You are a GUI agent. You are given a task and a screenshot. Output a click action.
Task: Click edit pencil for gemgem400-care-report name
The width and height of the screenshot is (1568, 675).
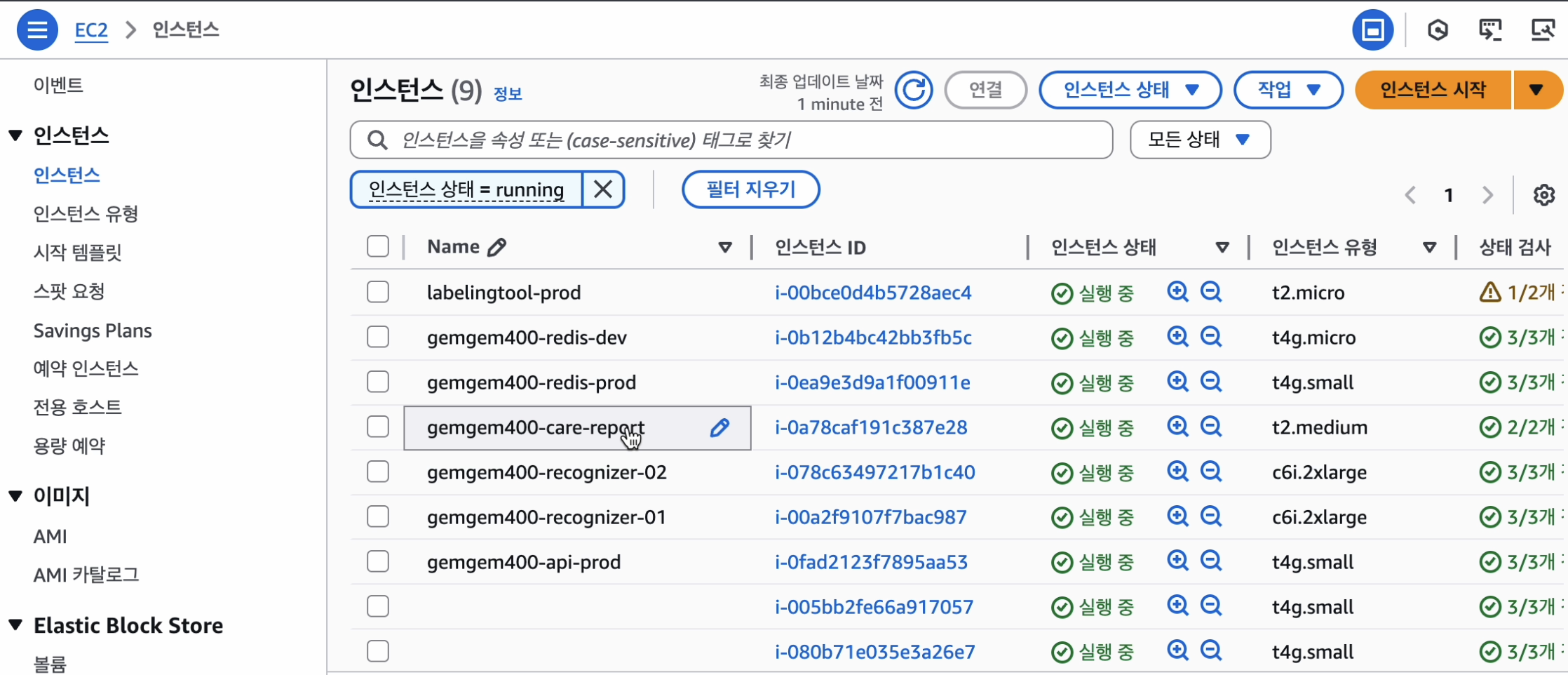pos(719,427)
